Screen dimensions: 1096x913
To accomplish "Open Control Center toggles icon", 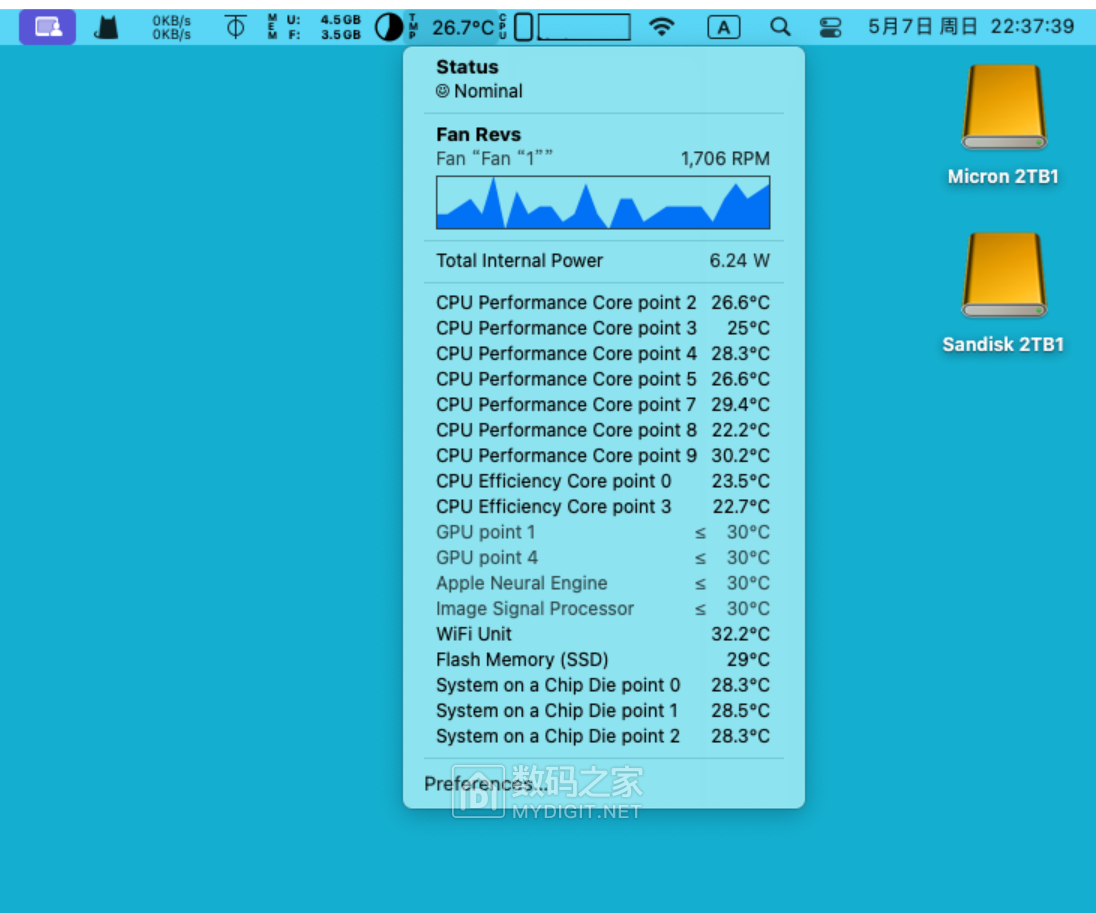I will (x=830, y=27).
